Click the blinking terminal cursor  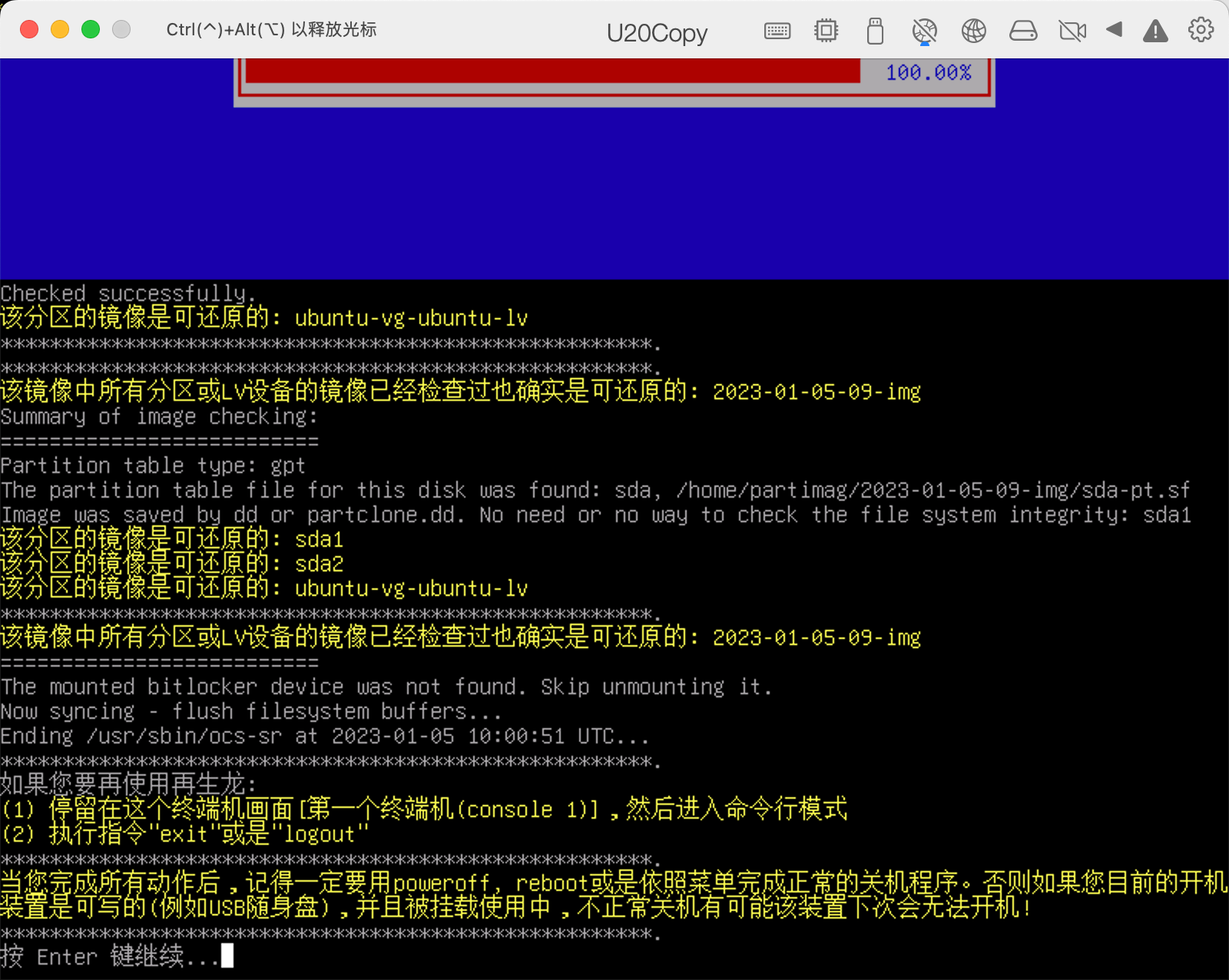[227, 956]
